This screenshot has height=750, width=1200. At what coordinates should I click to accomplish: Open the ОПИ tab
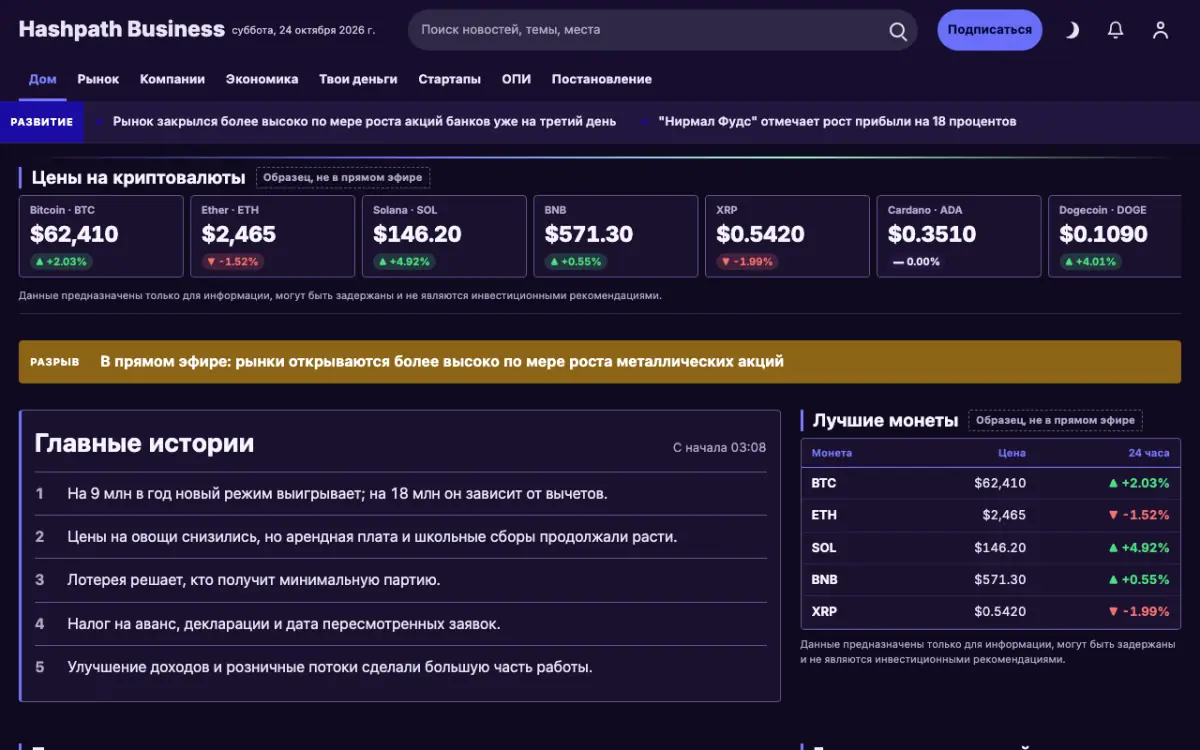(516, 79)
